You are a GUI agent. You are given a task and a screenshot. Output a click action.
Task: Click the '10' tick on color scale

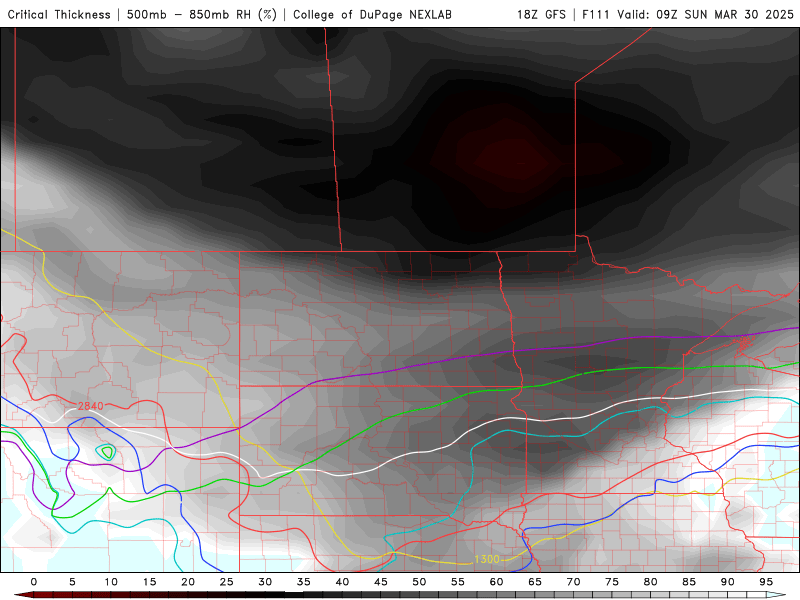pyautogui.click(x=111, y=582)
